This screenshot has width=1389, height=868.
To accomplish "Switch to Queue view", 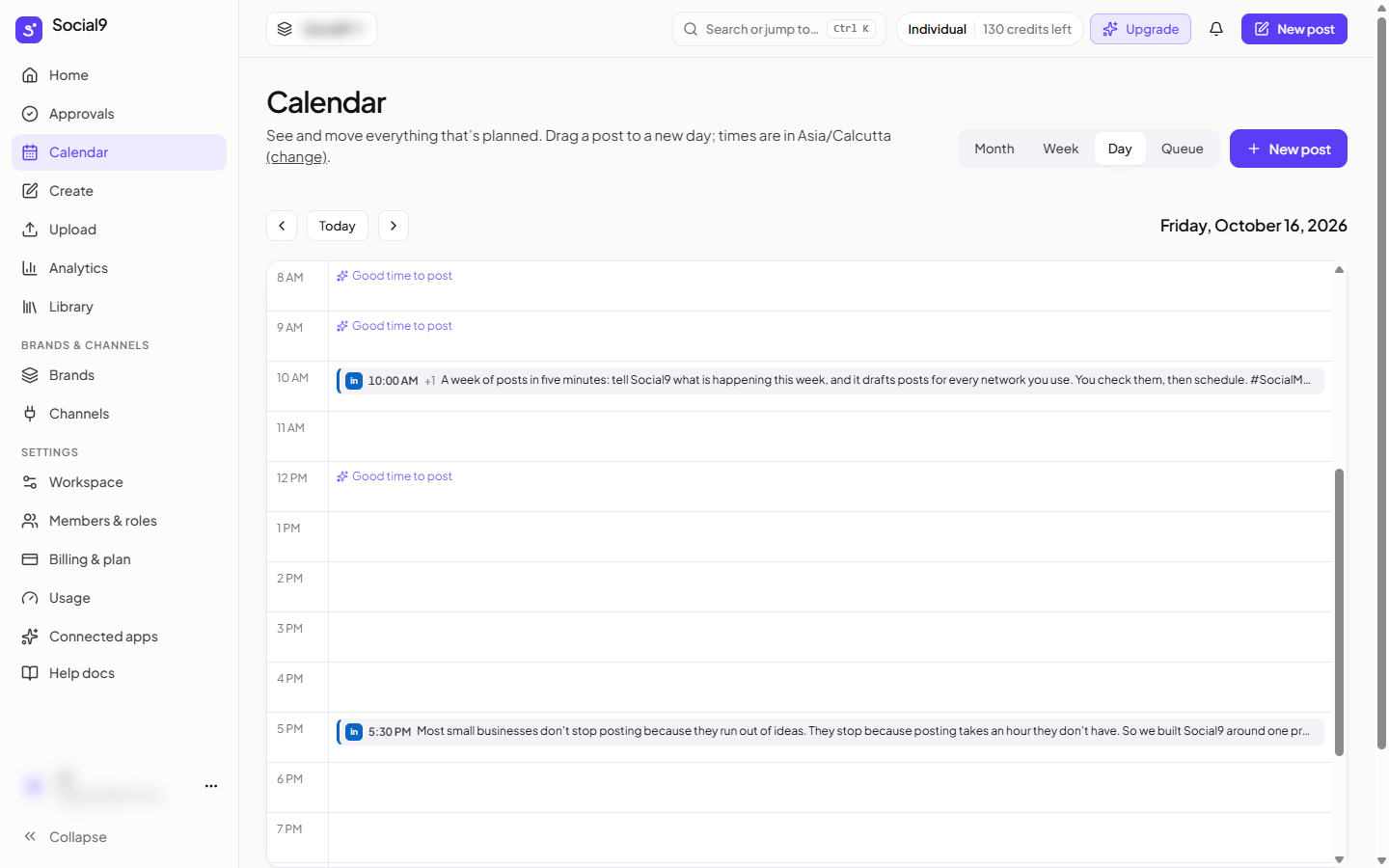I will pos(1183,149).
